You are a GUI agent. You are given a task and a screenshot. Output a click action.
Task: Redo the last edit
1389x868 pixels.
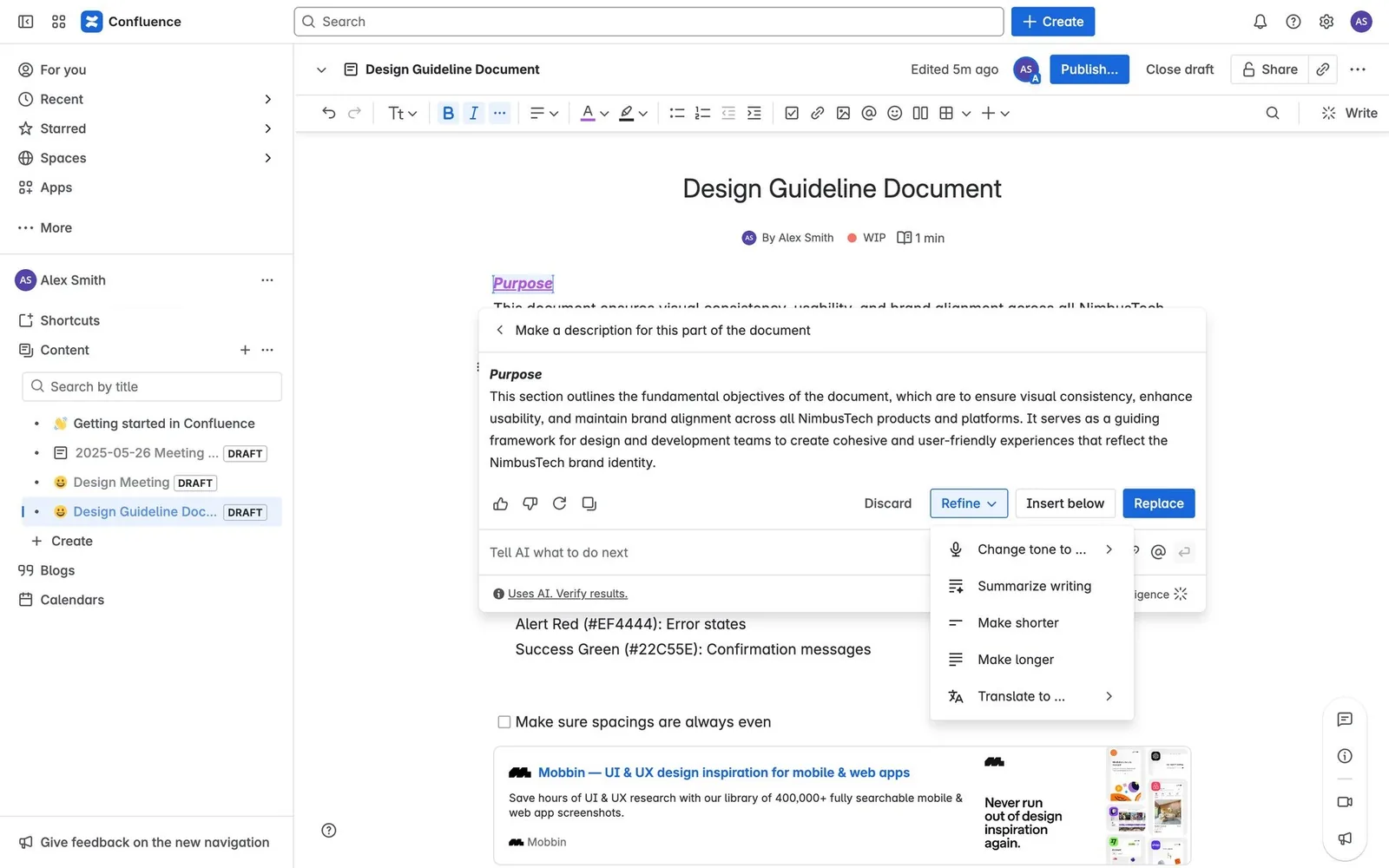tap(354, 113)
